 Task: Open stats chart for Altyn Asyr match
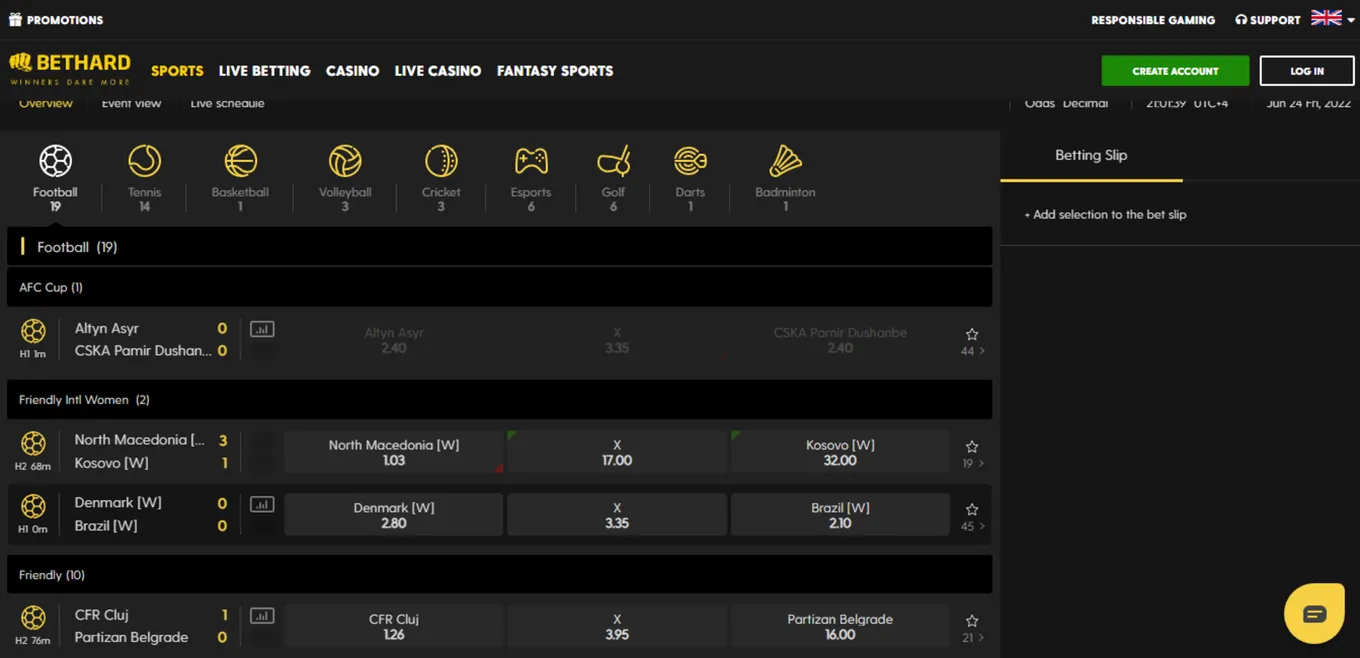pyautogui.click(x=262, y=329)
